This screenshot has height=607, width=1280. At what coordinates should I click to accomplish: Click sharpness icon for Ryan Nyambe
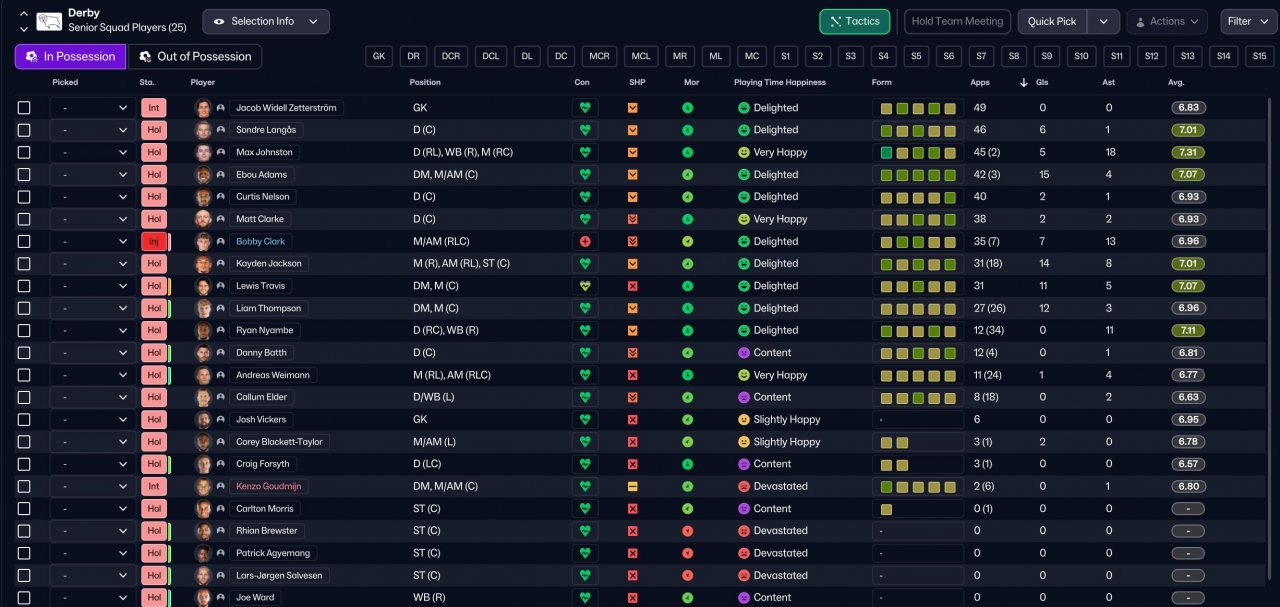point(632,330)
